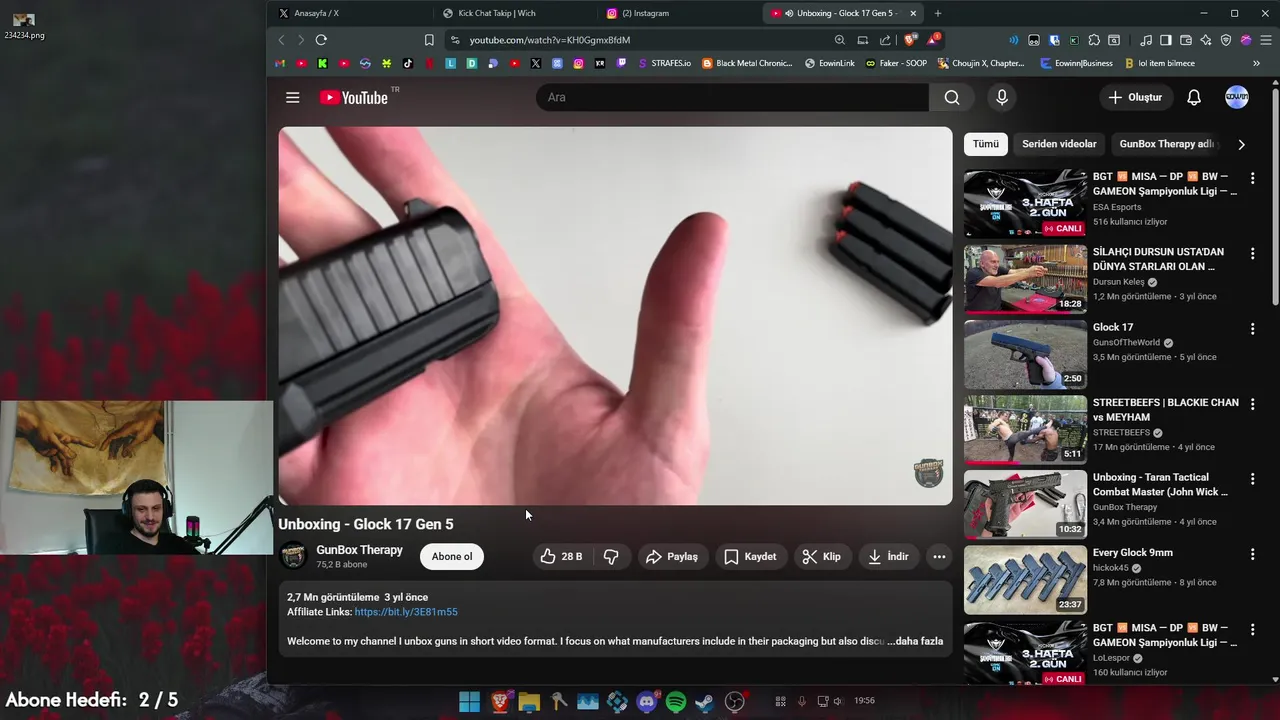Open the Instagram bookmark icon in the bookmarks bar

pyautogui.click(x=578, y=63)
